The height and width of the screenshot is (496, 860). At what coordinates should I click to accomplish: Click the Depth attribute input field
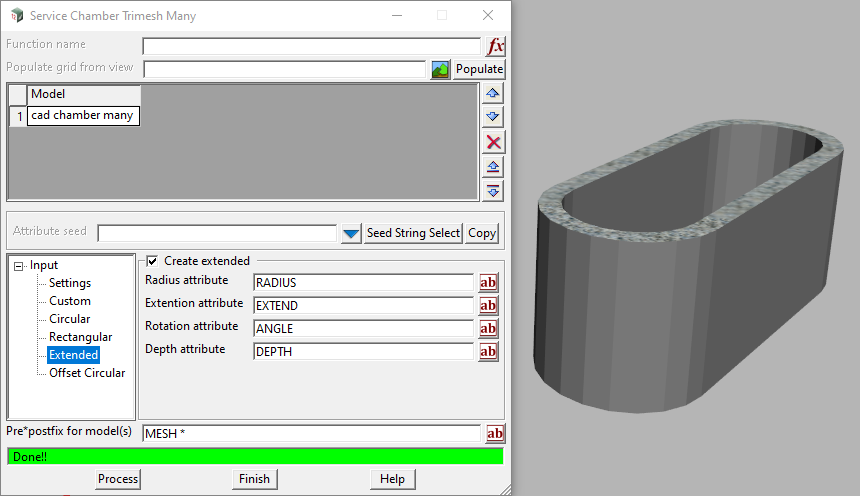(x=363, y=352)
